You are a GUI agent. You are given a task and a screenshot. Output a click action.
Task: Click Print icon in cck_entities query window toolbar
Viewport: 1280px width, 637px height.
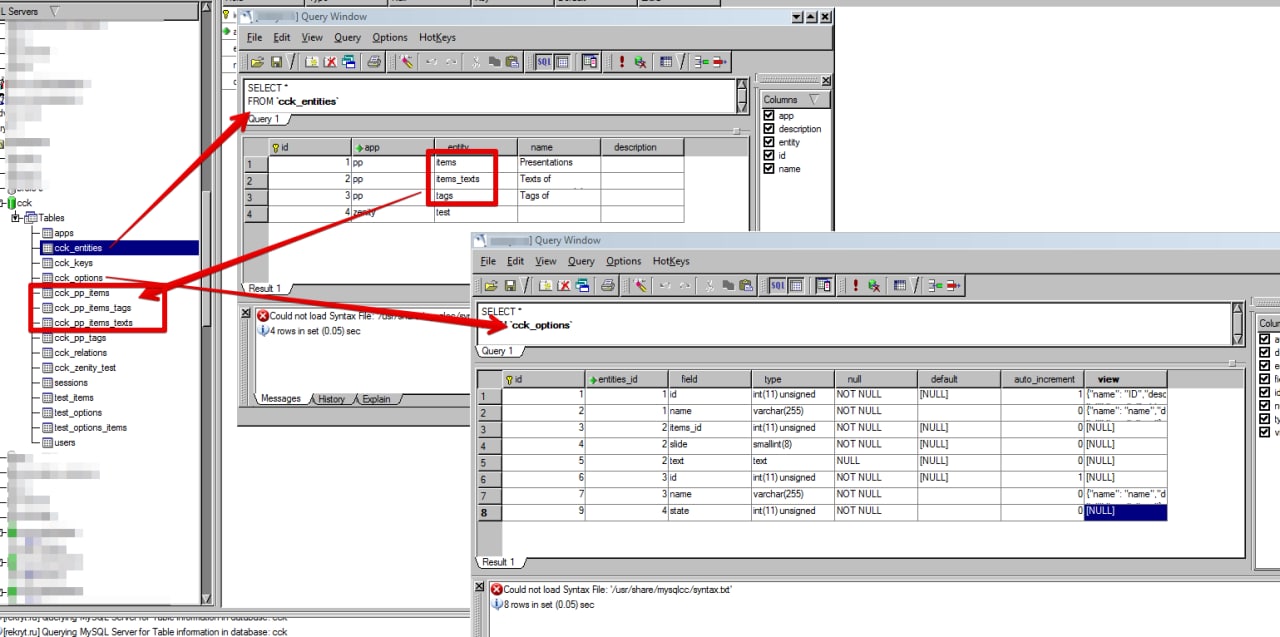tap(374, 62)
